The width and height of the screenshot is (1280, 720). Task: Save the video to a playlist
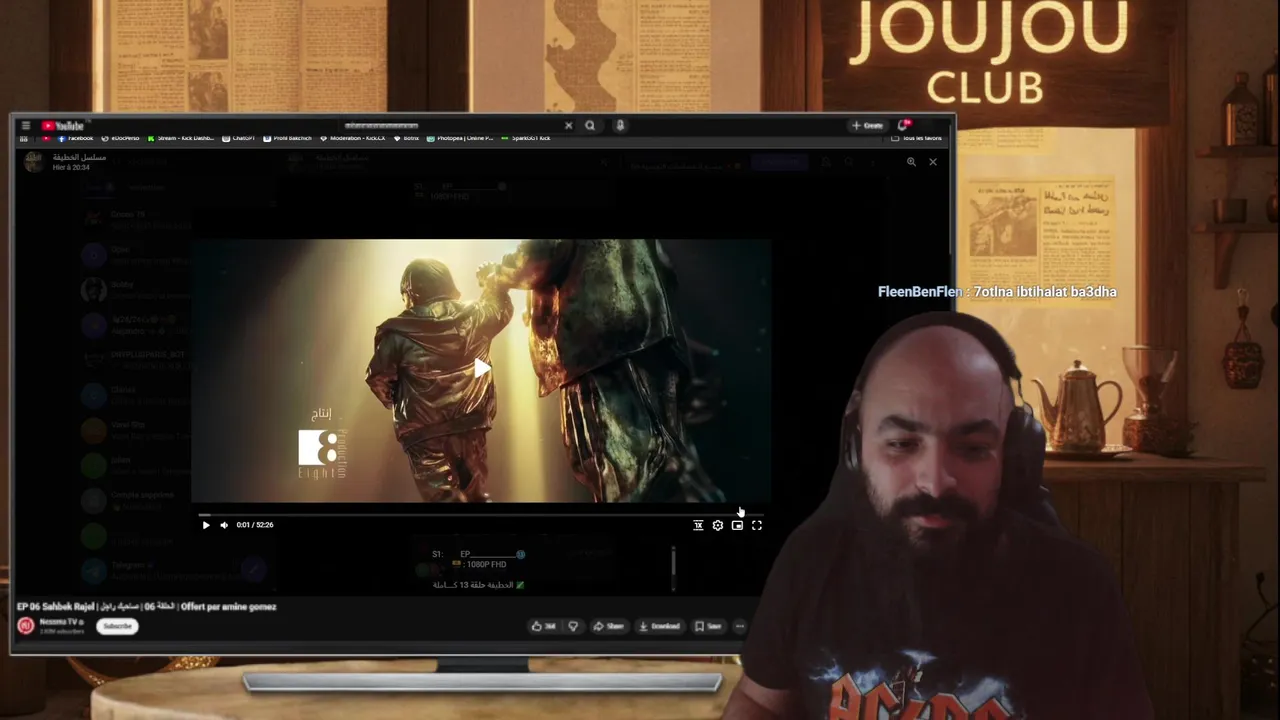click(x=708, y=626)
